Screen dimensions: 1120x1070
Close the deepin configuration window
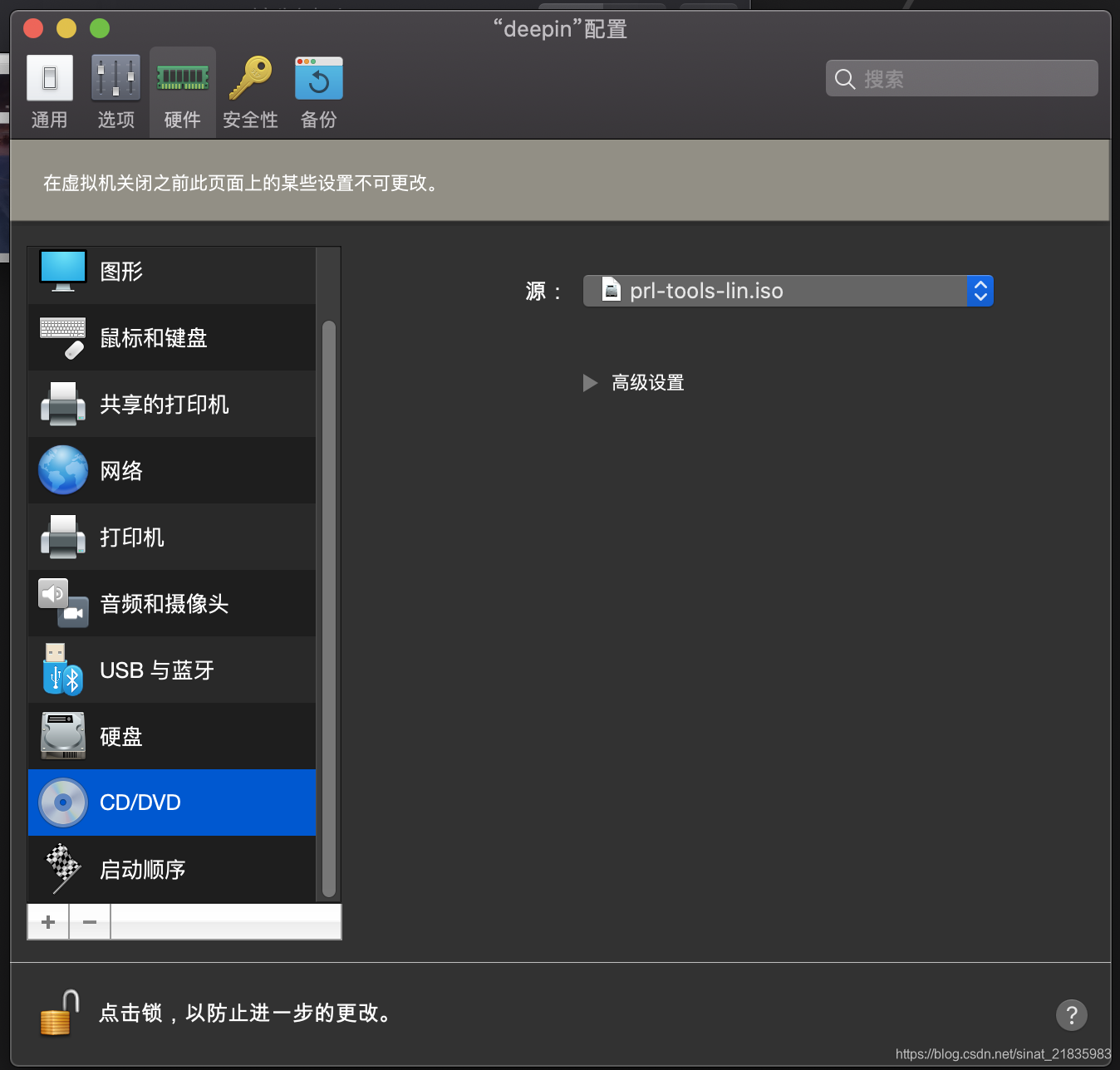click(33, 28)
